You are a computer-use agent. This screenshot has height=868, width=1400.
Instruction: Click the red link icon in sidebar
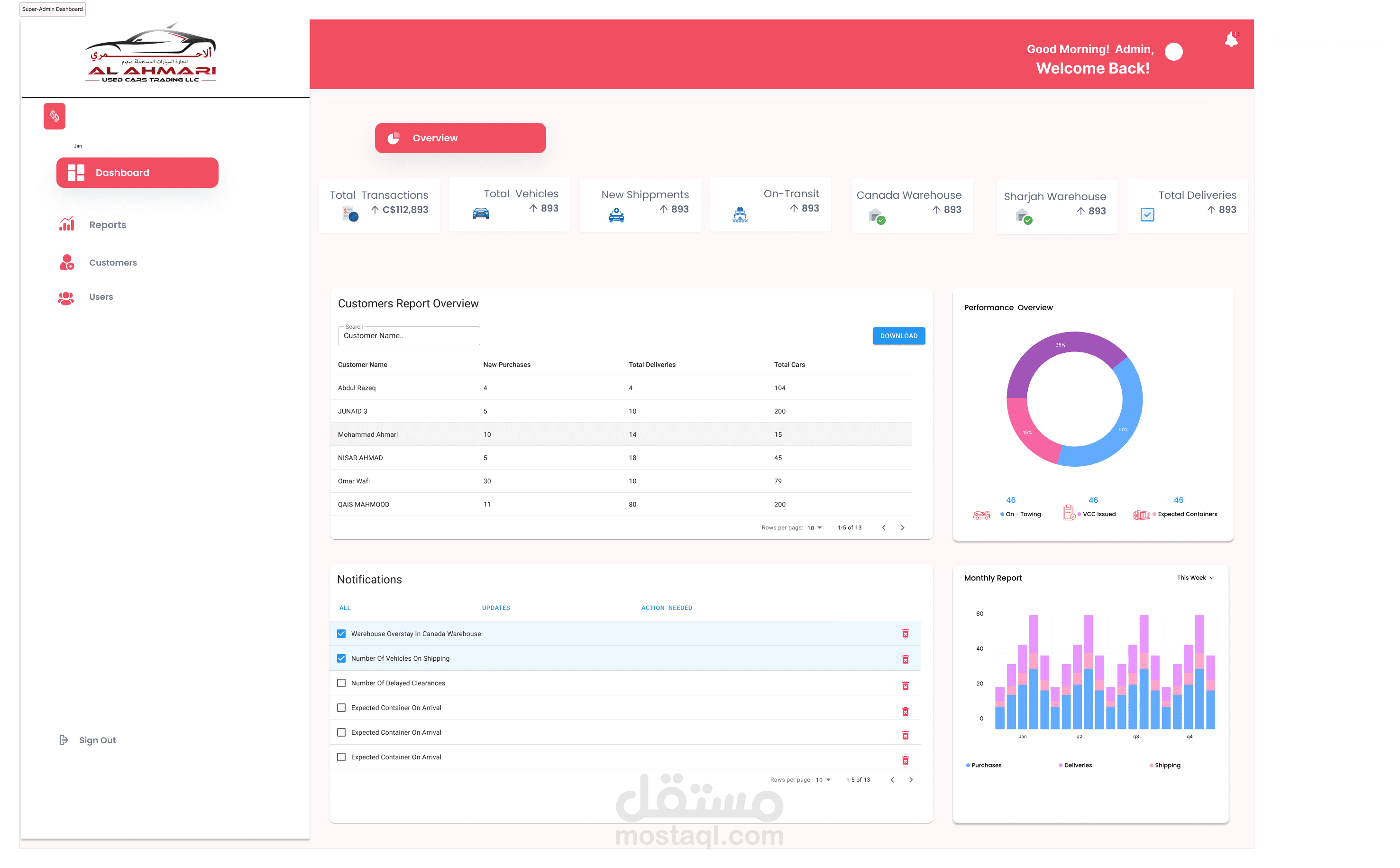[55, 116]
